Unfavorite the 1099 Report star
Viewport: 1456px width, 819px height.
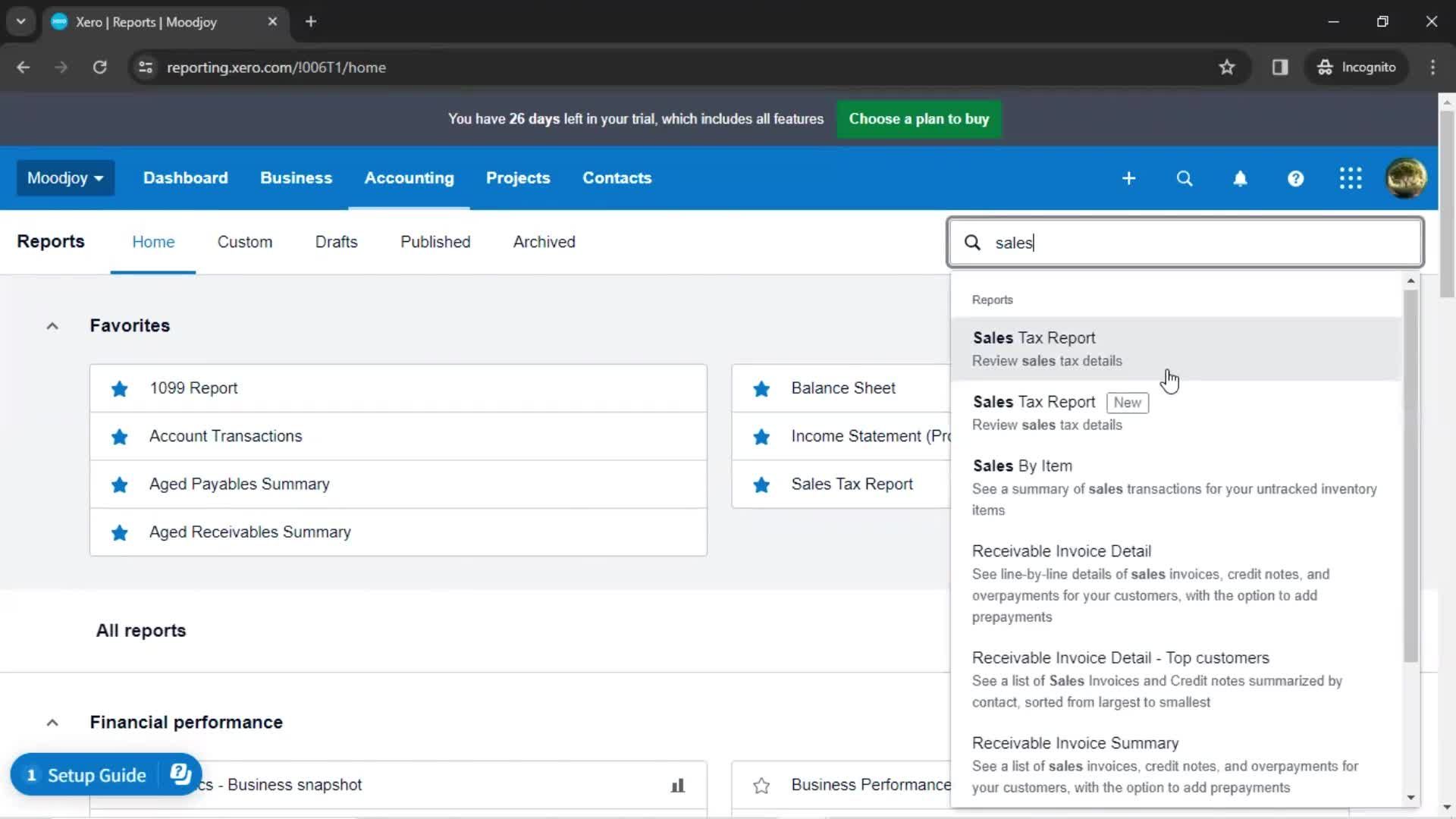[120, 389]
